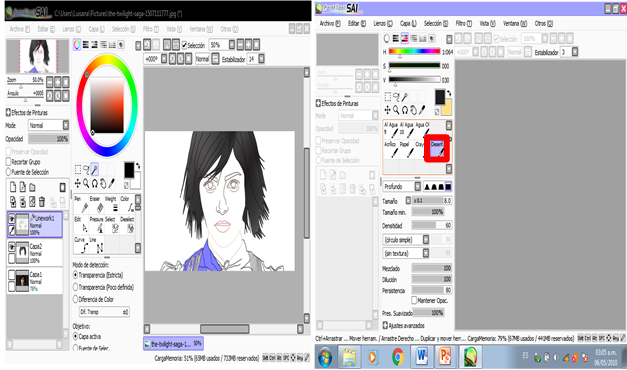Toggle the HSV slider panel icon in right window
Image resolution: width=627 pixels, height=370 pixels.
pos(405,38)
